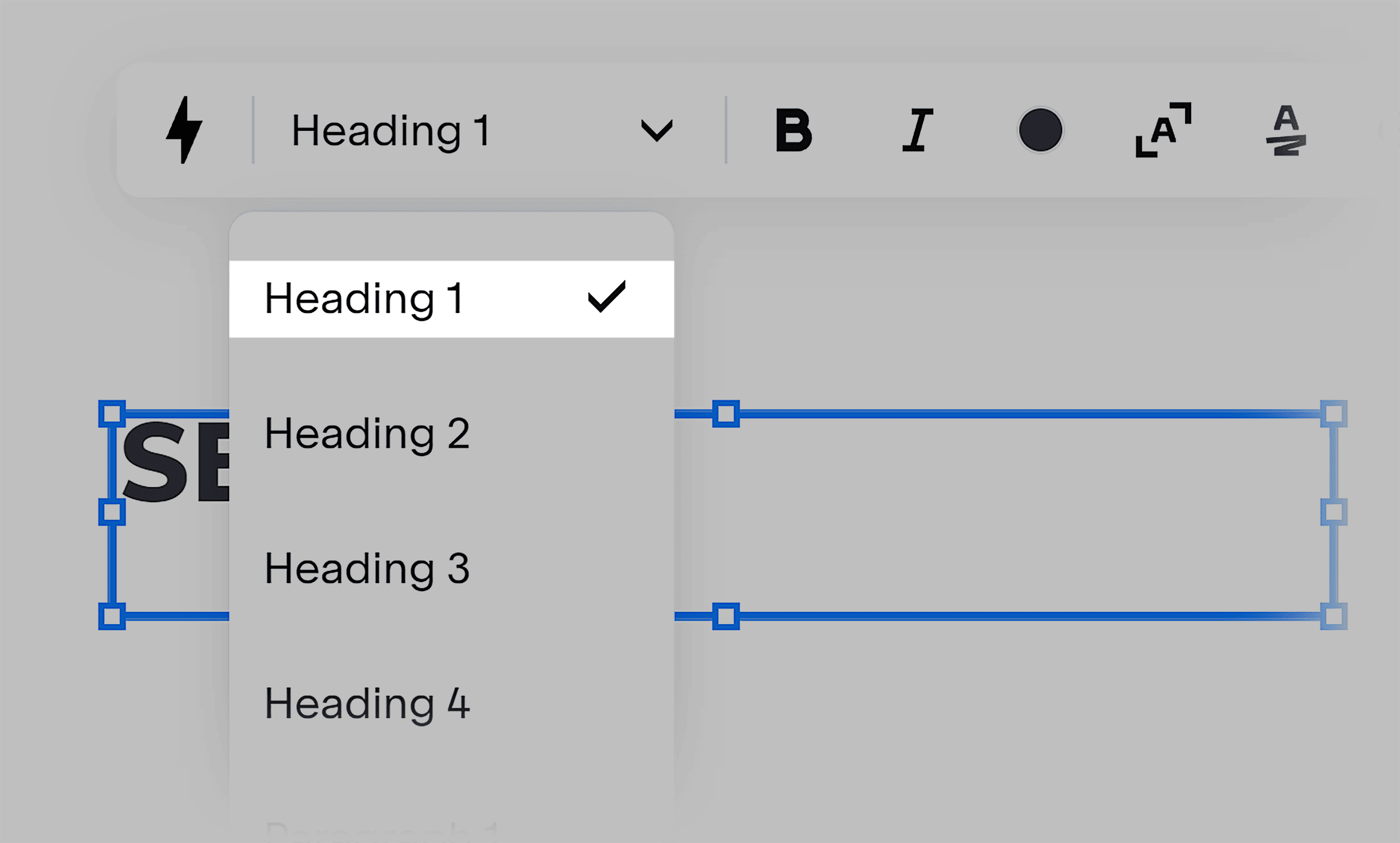Click the chevron next to Heading 1

(x=657, y=130)
